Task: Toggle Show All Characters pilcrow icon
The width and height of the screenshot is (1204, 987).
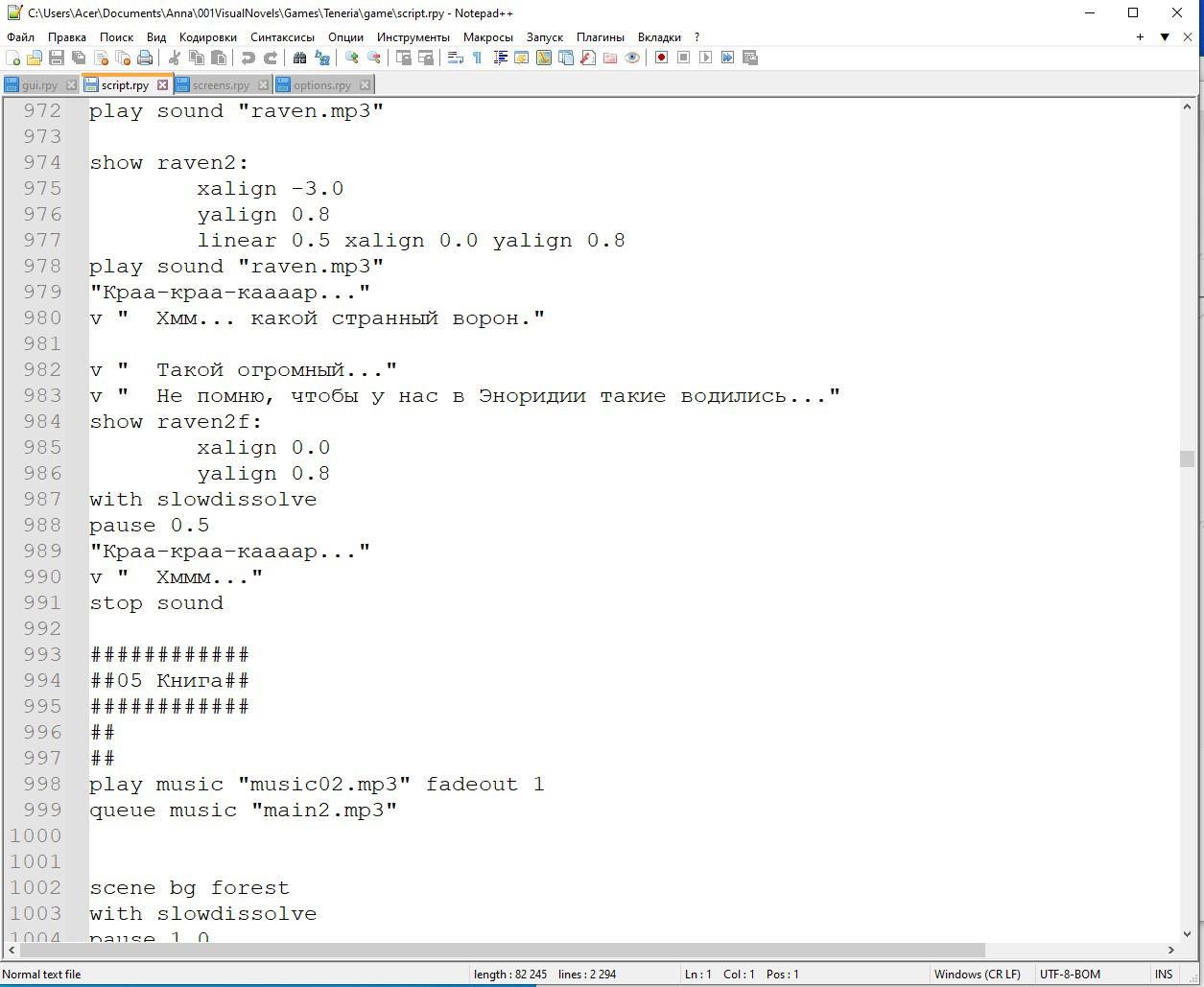Action: click(478, 58)
